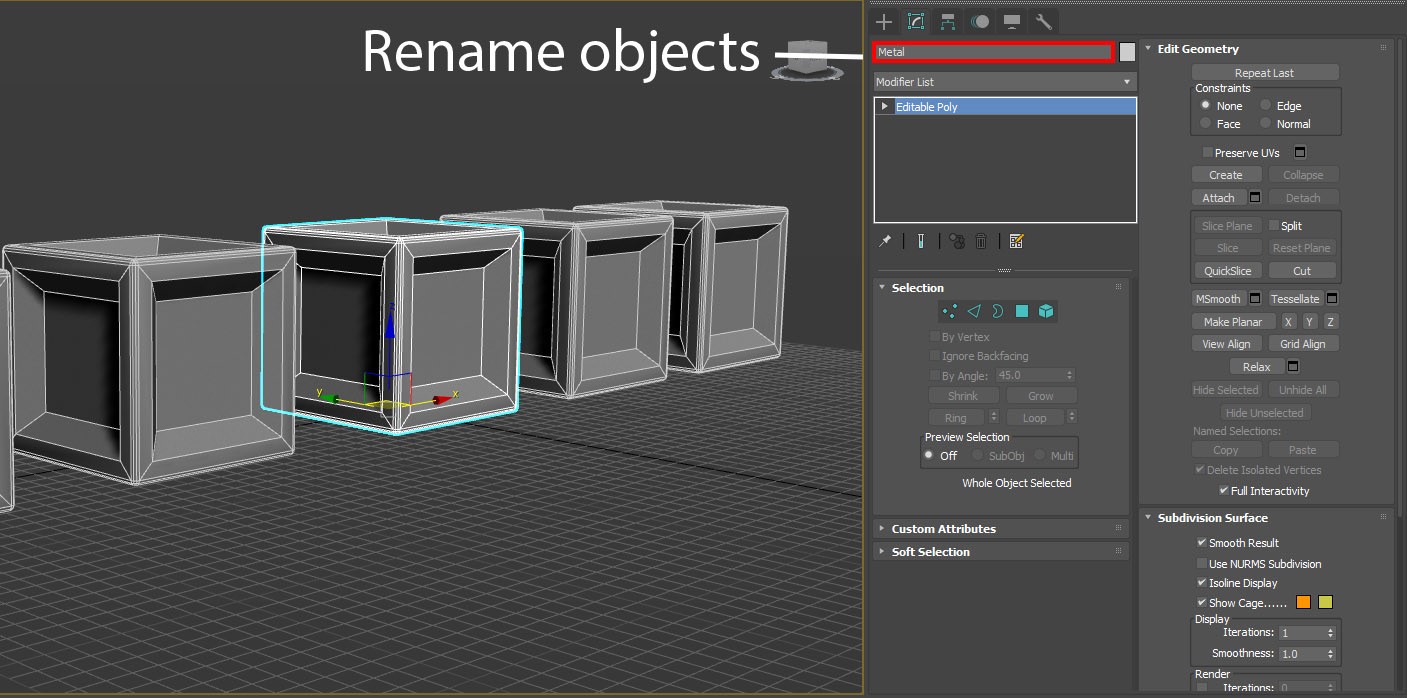The image size is (1407, 698).
Task: Switch to the Create panel
Action: [x=883, y=21]
